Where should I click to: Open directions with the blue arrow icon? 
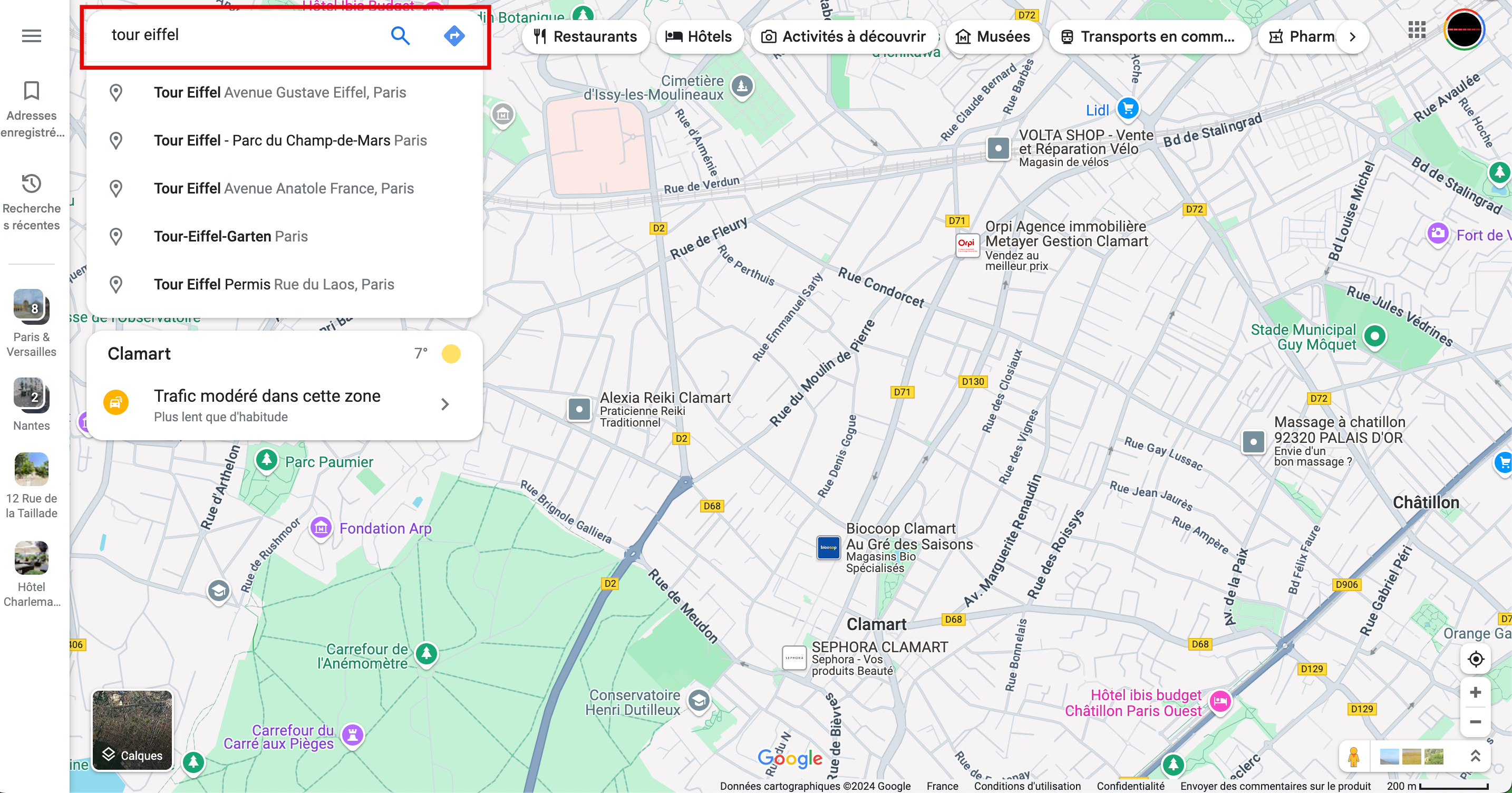pyautogui.click(x=454, y=36)
